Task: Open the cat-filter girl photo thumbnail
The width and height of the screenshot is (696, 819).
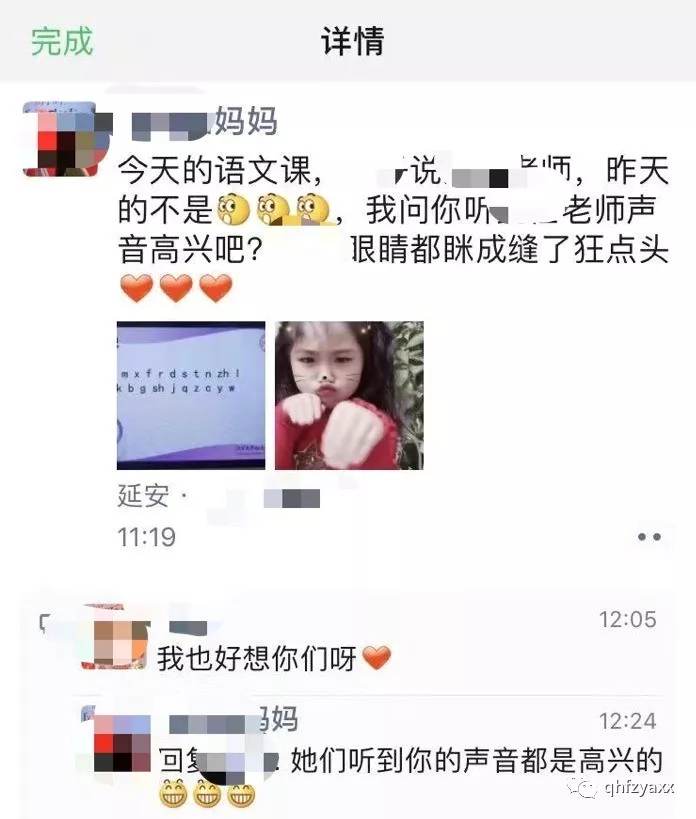Action: pos(349,395)
